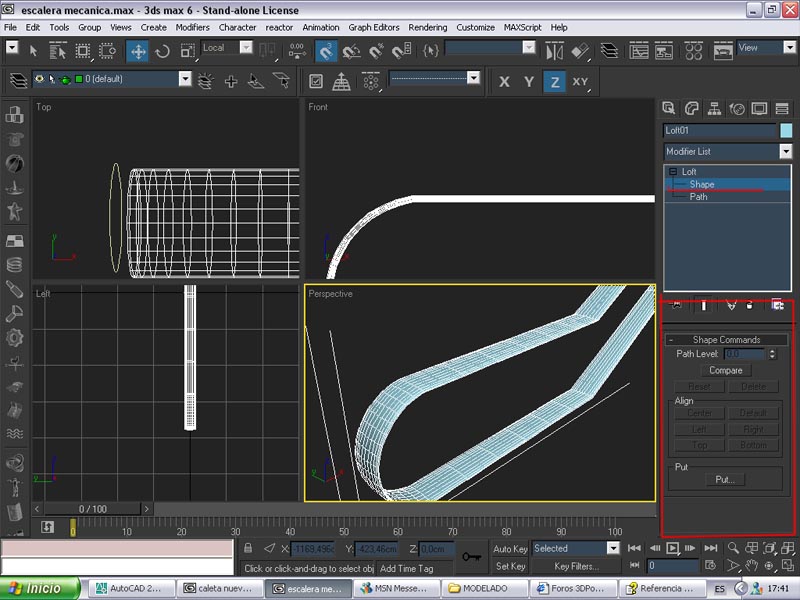Activate the Rotate tool
Viewport: 800px width, 600px height.
pos(162,50)
